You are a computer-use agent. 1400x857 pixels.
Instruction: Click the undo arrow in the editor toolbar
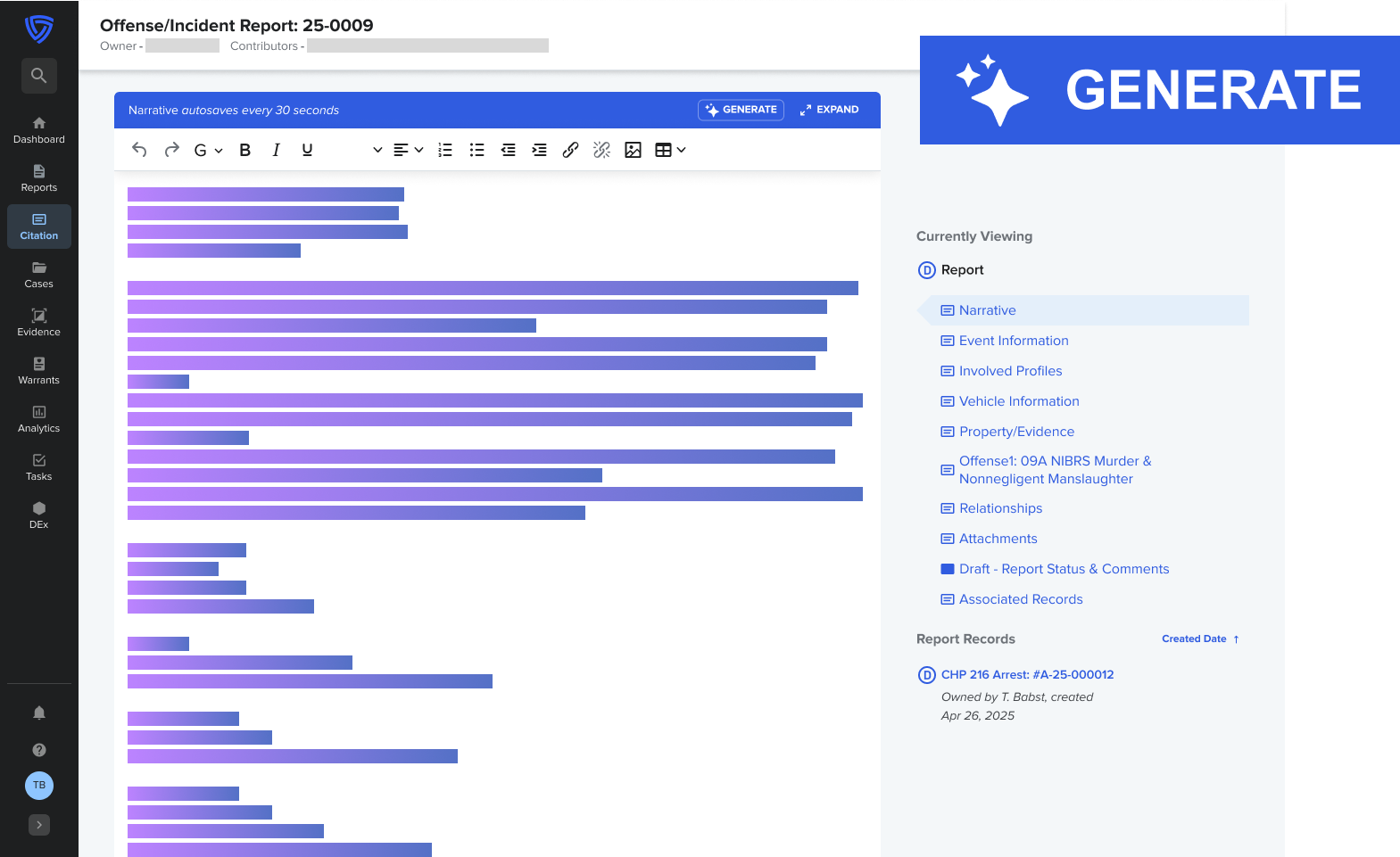click(x=139, y=150)
